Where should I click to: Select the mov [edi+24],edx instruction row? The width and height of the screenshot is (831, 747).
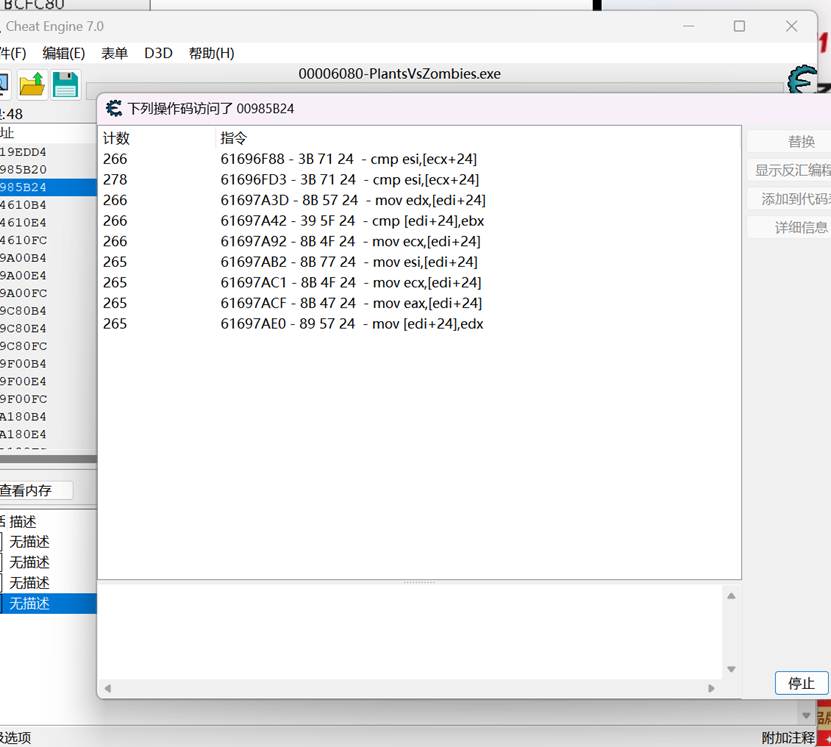pos(419,324)
